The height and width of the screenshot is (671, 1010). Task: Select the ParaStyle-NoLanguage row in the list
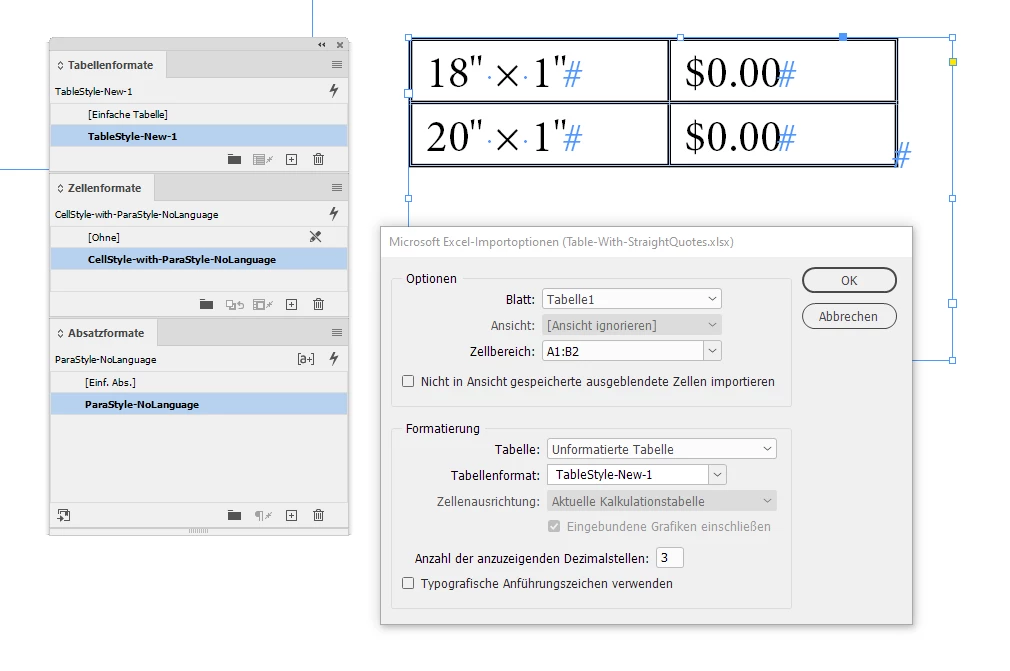[x=198, y=404]
